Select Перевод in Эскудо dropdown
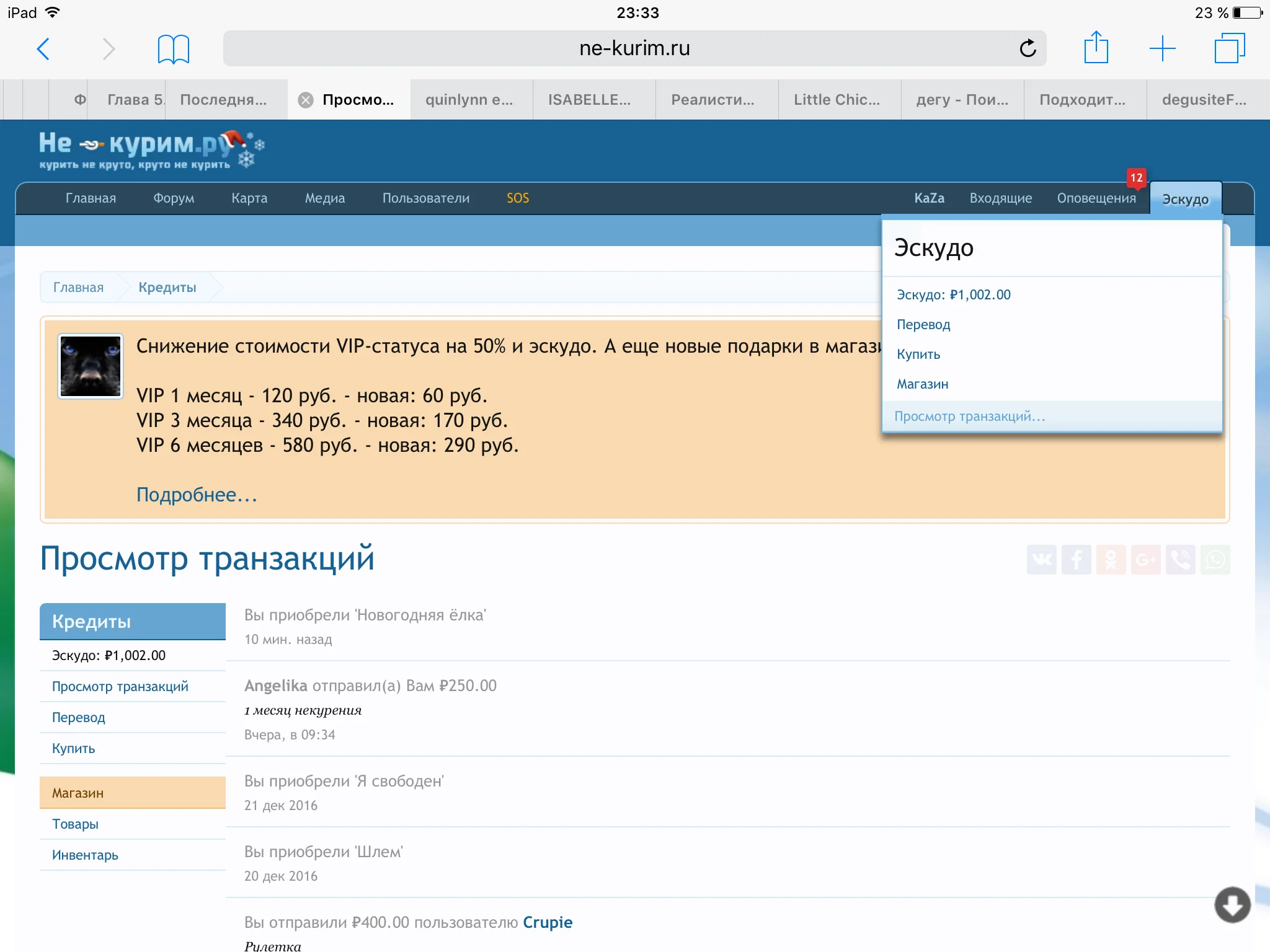The height and width of the screenshot is (952, 1270). point(923,325)
